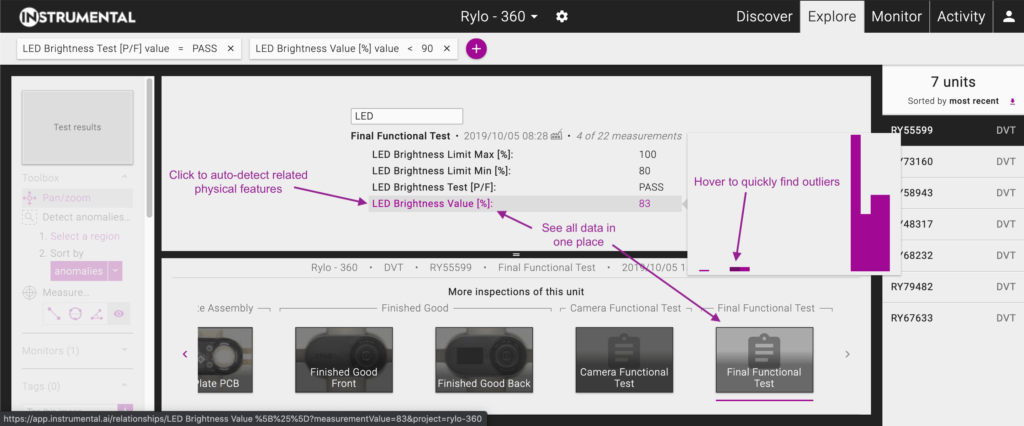Toggle measurement visibility eye icon
The width and height of the screenshot is (1024, 426).
coord(119,314)
